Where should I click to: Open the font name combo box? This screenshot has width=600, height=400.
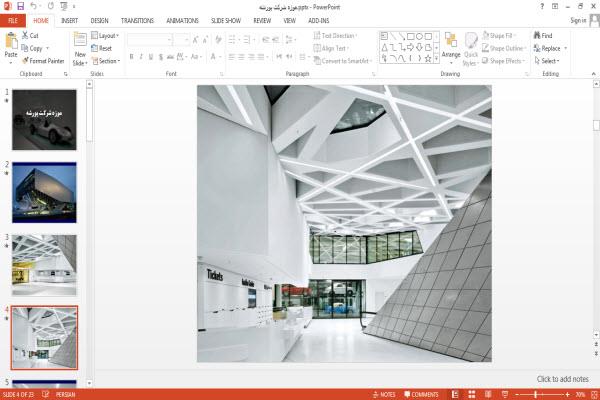tap(149, 40)
